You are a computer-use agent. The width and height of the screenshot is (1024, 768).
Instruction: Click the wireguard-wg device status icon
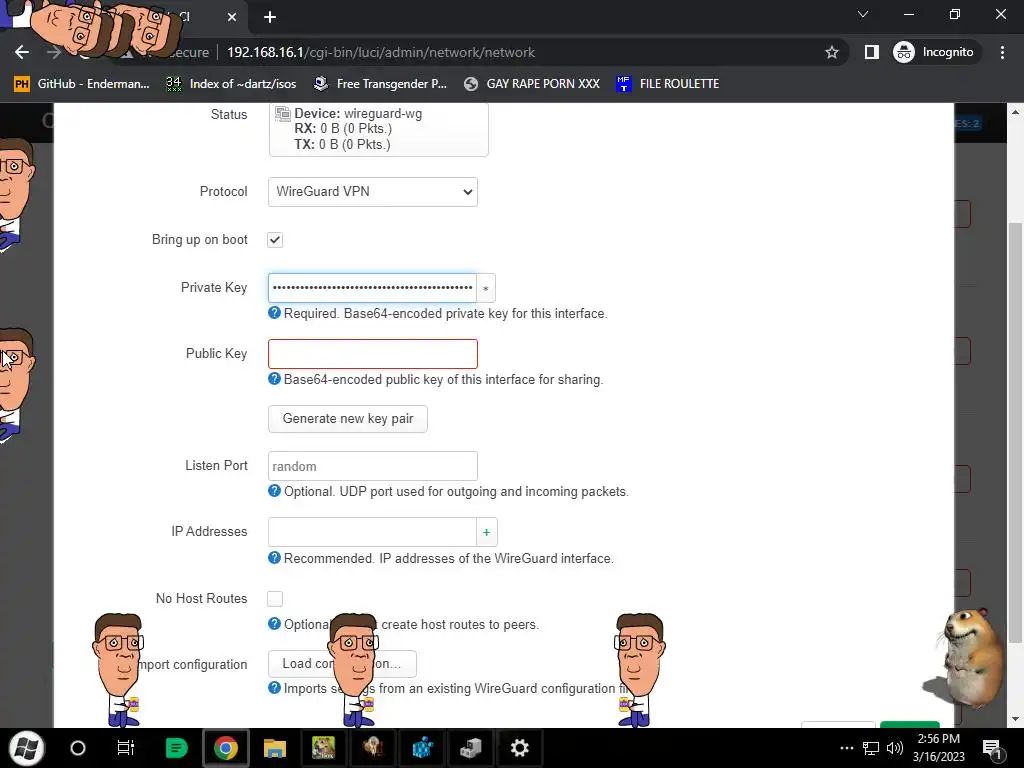(283, 114)
